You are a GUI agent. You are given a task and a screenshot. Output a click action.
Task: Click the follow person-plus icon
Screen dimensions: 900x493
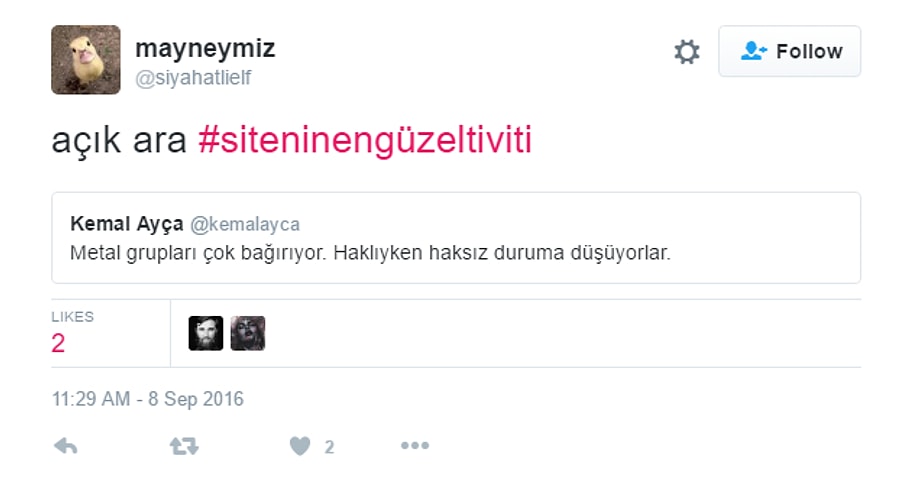754,51
